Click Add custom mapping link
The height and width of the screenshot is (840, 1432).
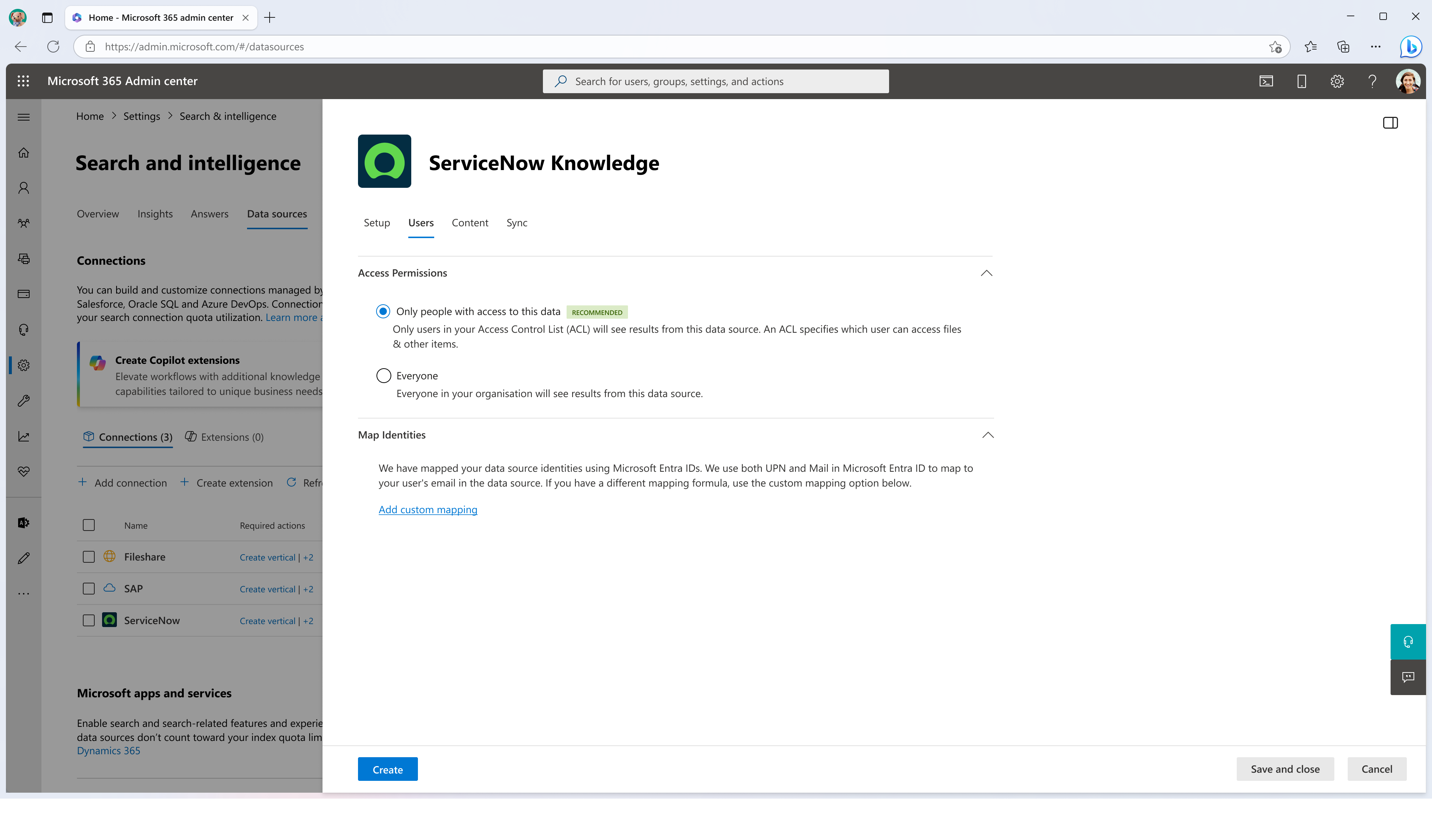click(x=427, y=509)
